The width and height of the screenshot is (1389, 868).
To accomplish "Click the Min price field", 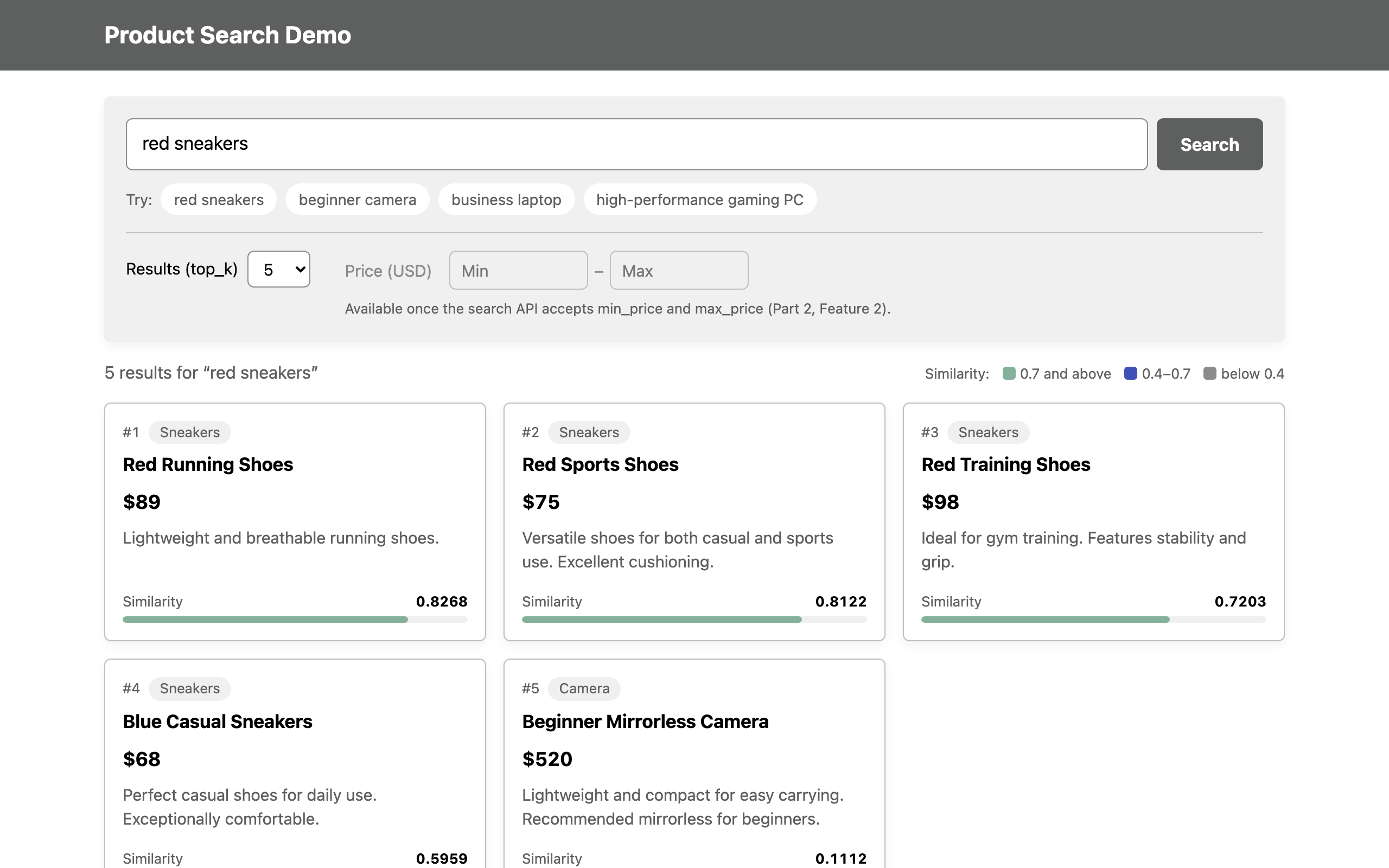I will [x=518, y=270].
